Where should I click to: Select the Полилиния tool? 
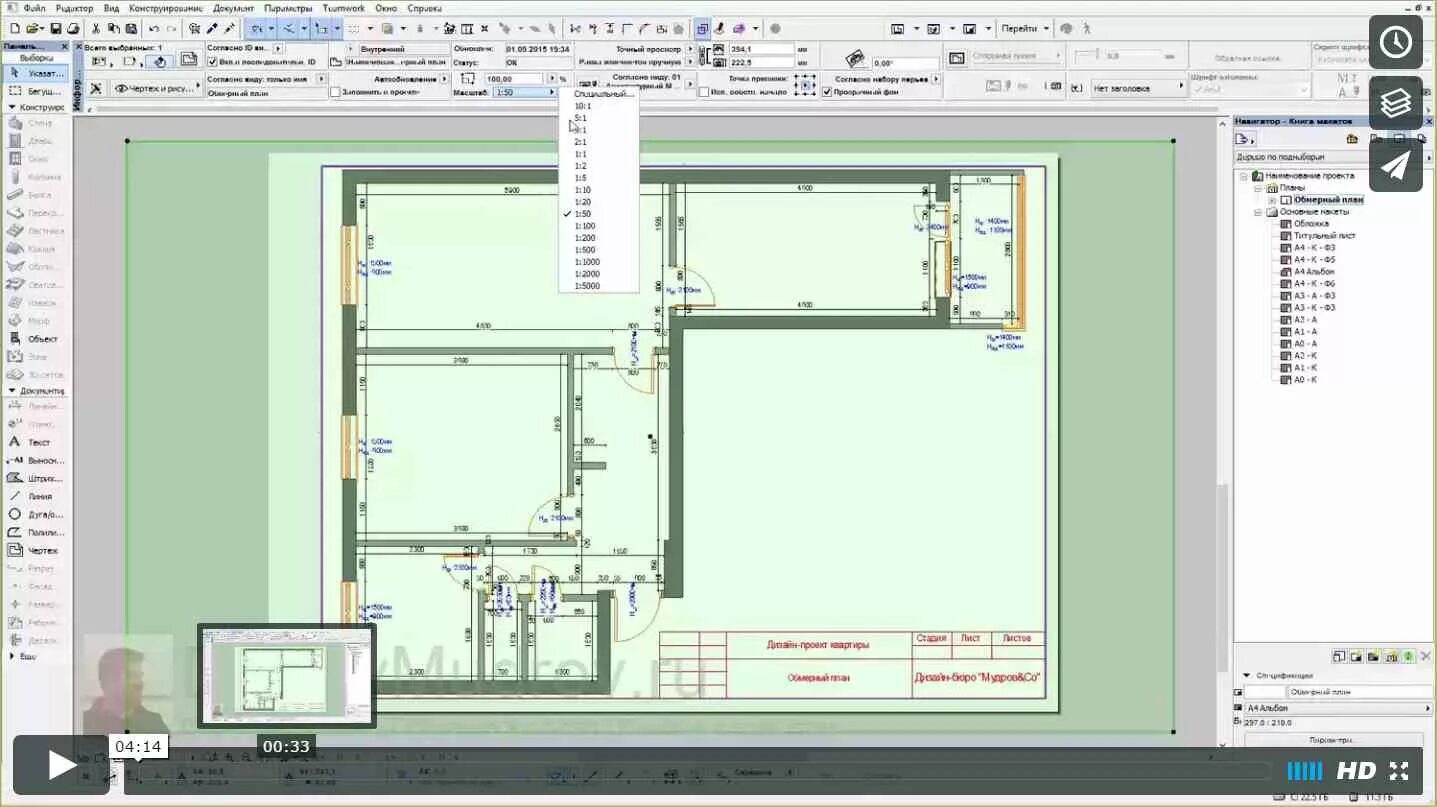tap(35, 532)
